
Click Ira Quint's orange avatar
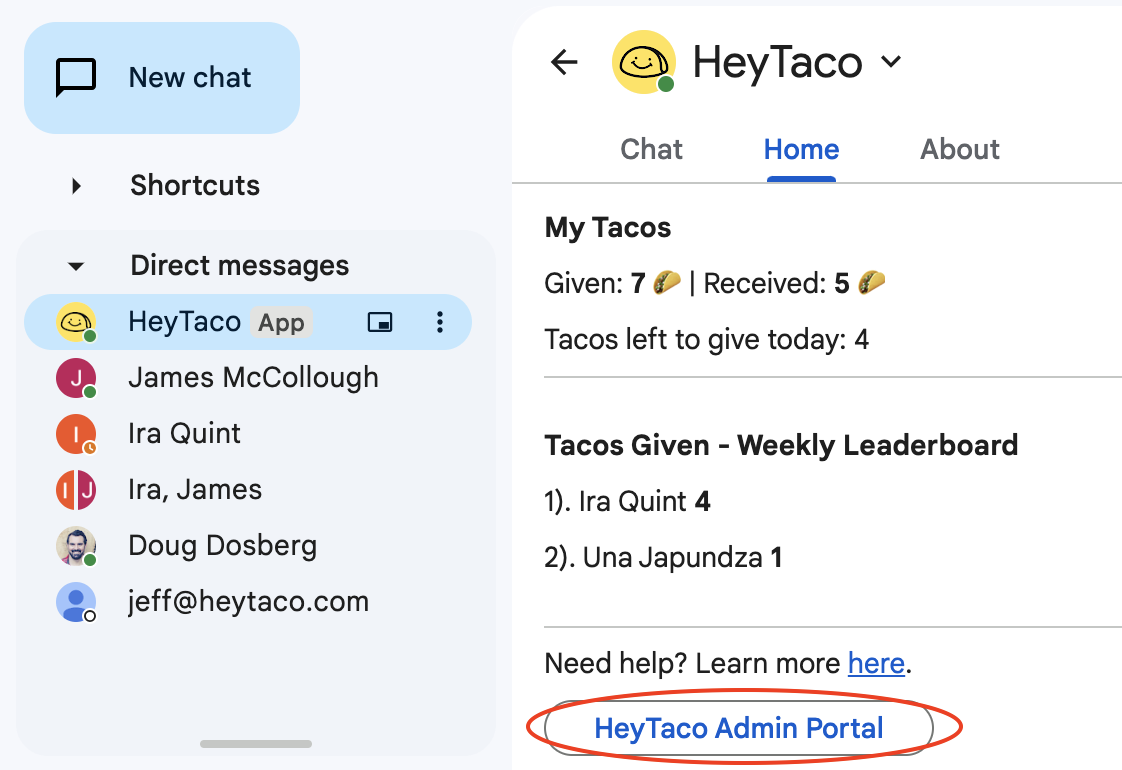pyautogui.click(x=76, y=434)
